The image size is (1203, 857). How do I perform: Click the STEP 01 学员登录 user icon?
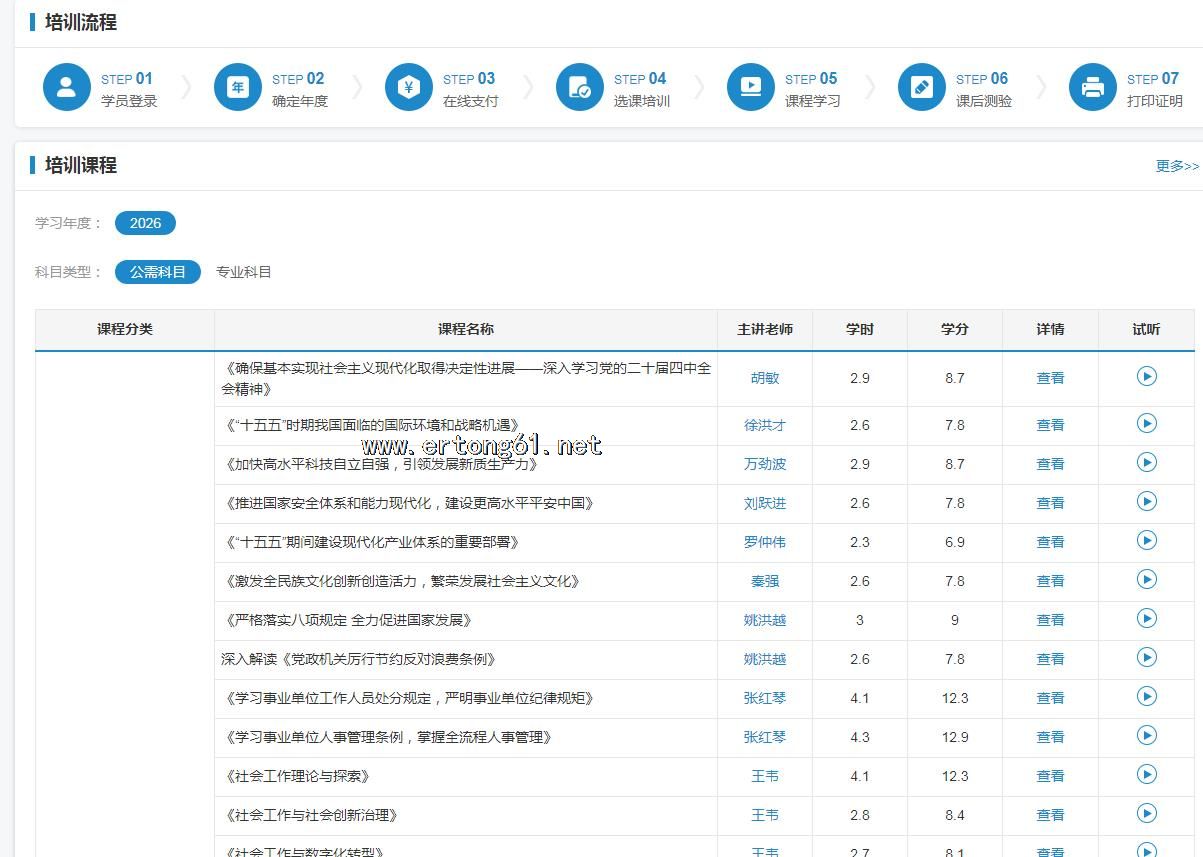(x=67, y=88)
